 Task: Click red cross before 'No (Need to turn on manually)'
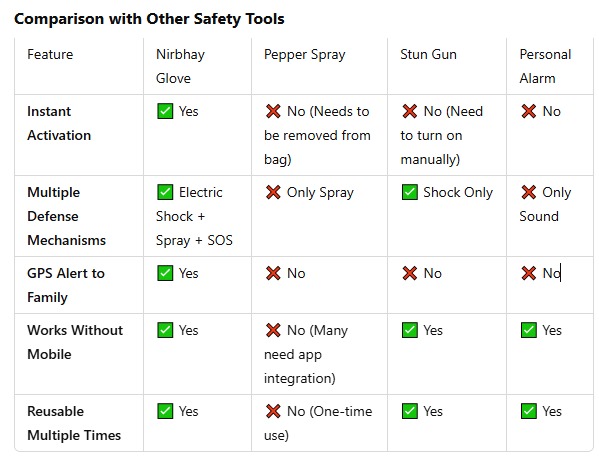point(410,111)
